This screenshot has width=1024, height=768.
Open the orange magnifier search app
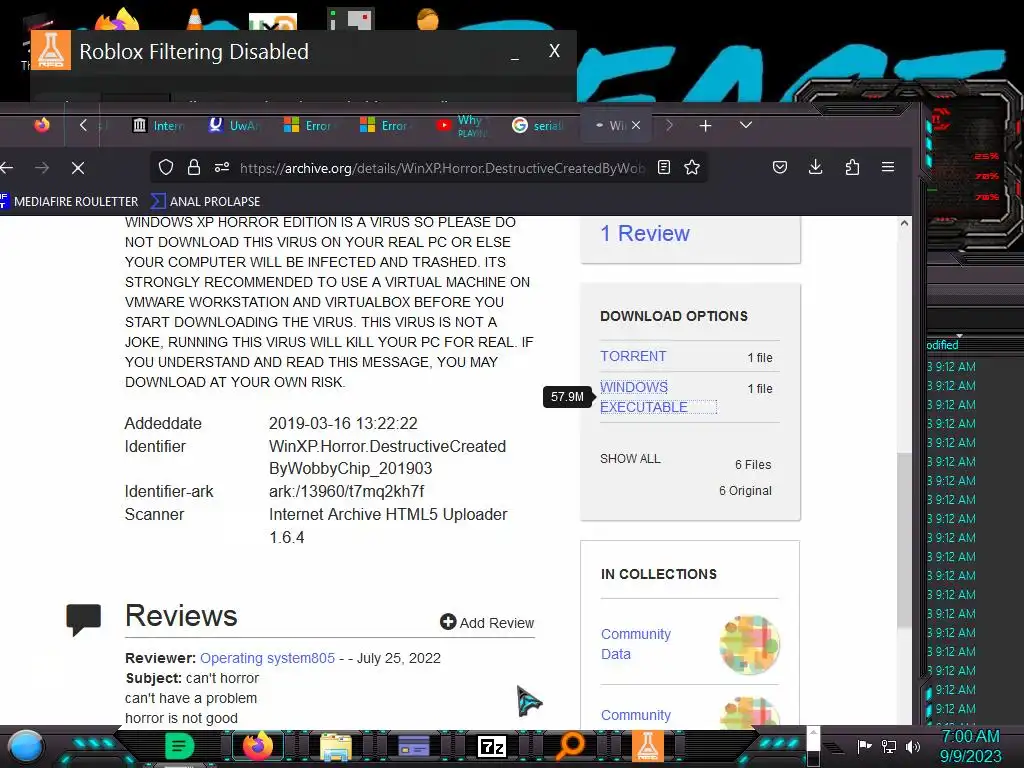(570, 745)
